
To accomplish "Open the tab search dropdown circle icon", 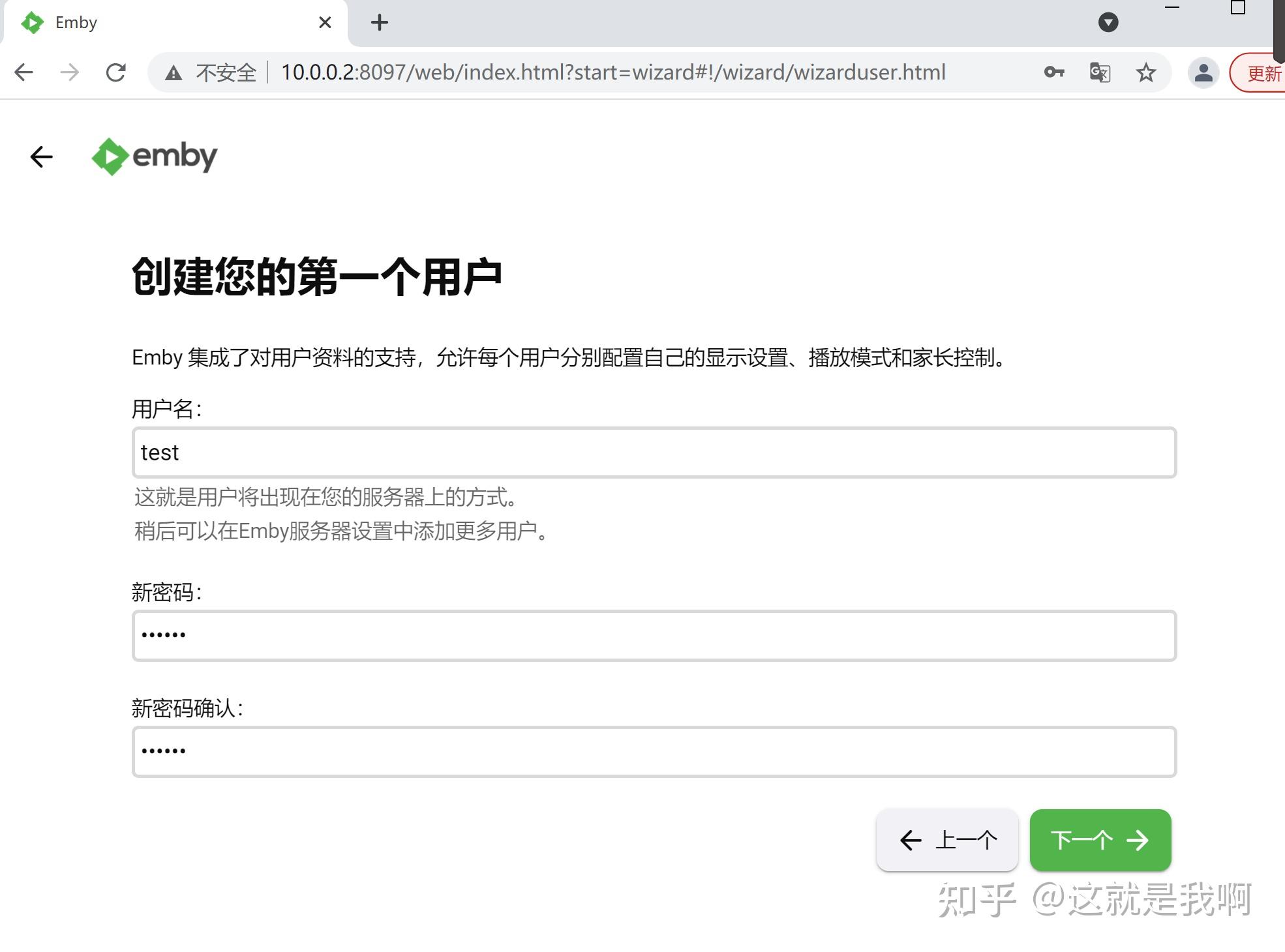I will point(1108,22).
